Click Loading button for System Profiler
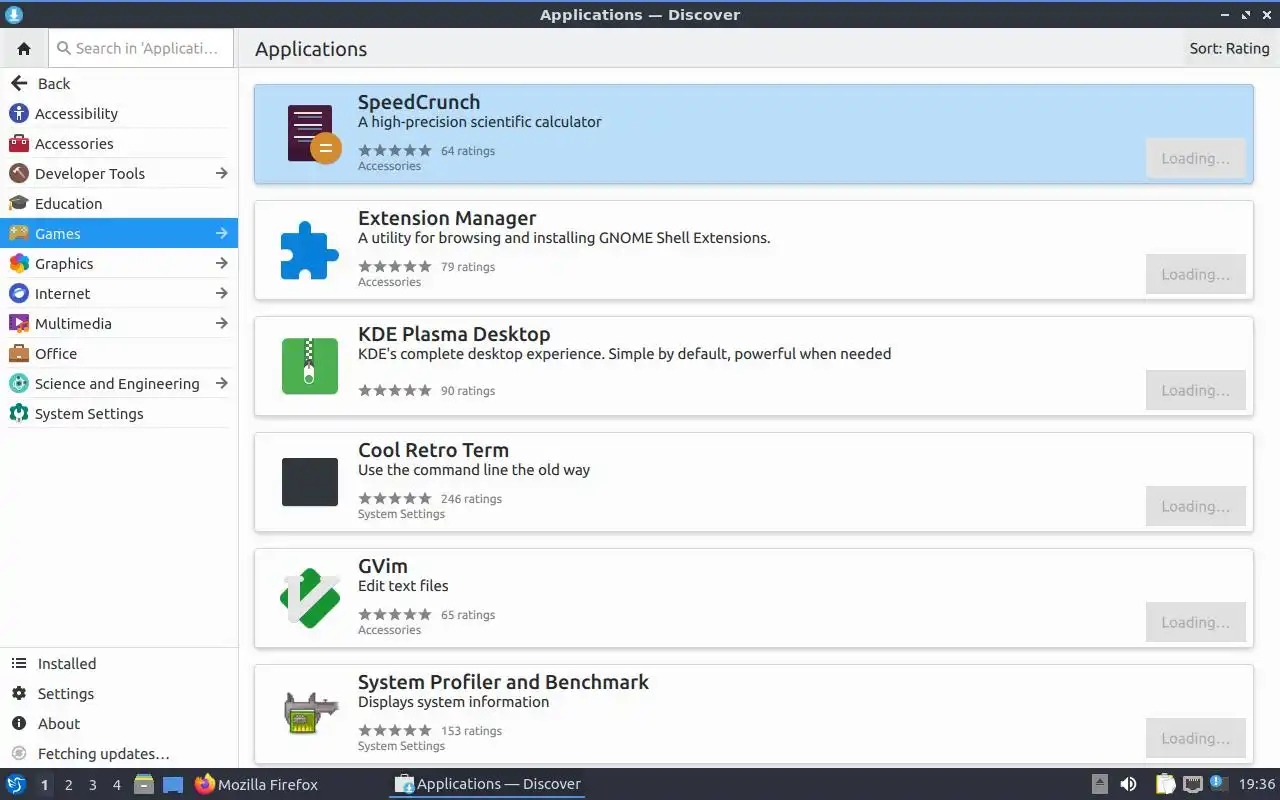This screenshot has height=800, width=1280. (x=1196, y=738)
